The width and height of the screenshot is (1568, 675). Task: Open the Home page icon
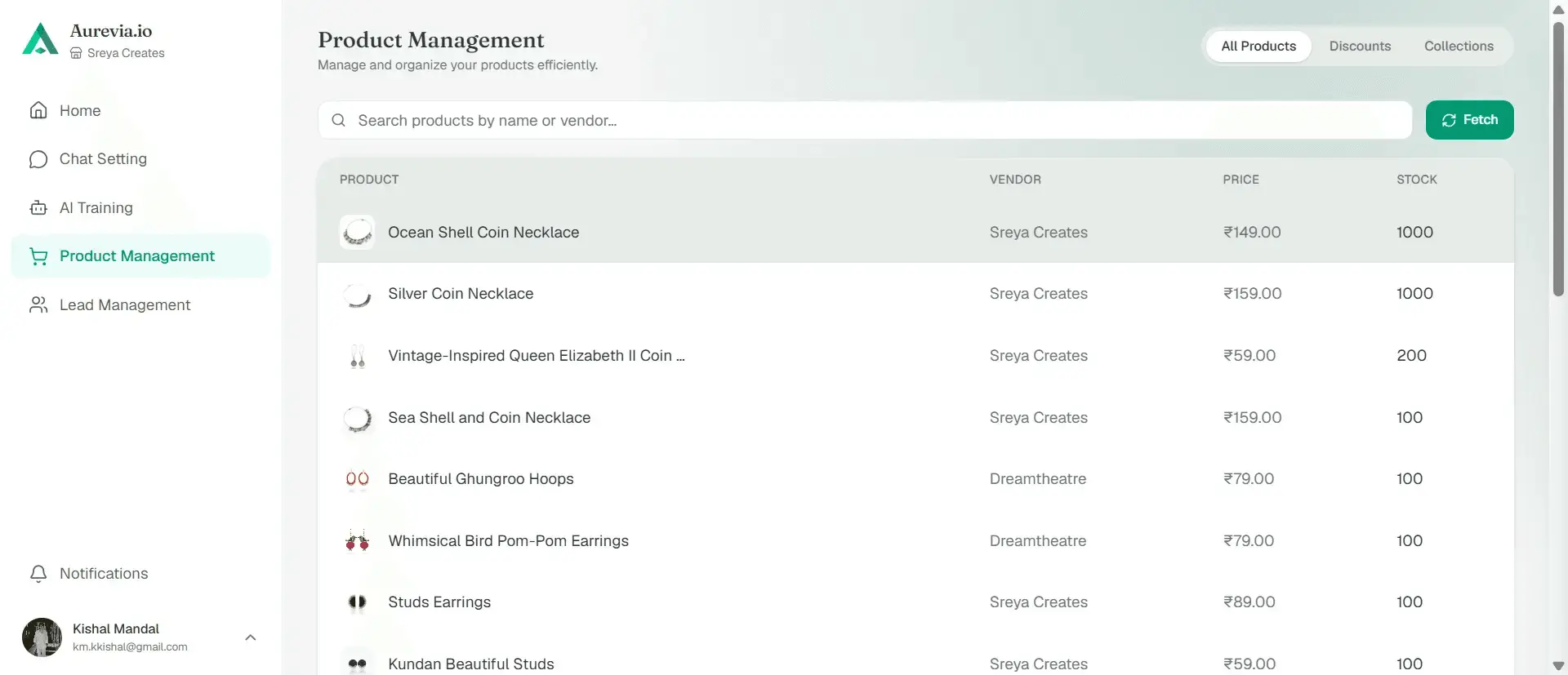pos(38,110)
